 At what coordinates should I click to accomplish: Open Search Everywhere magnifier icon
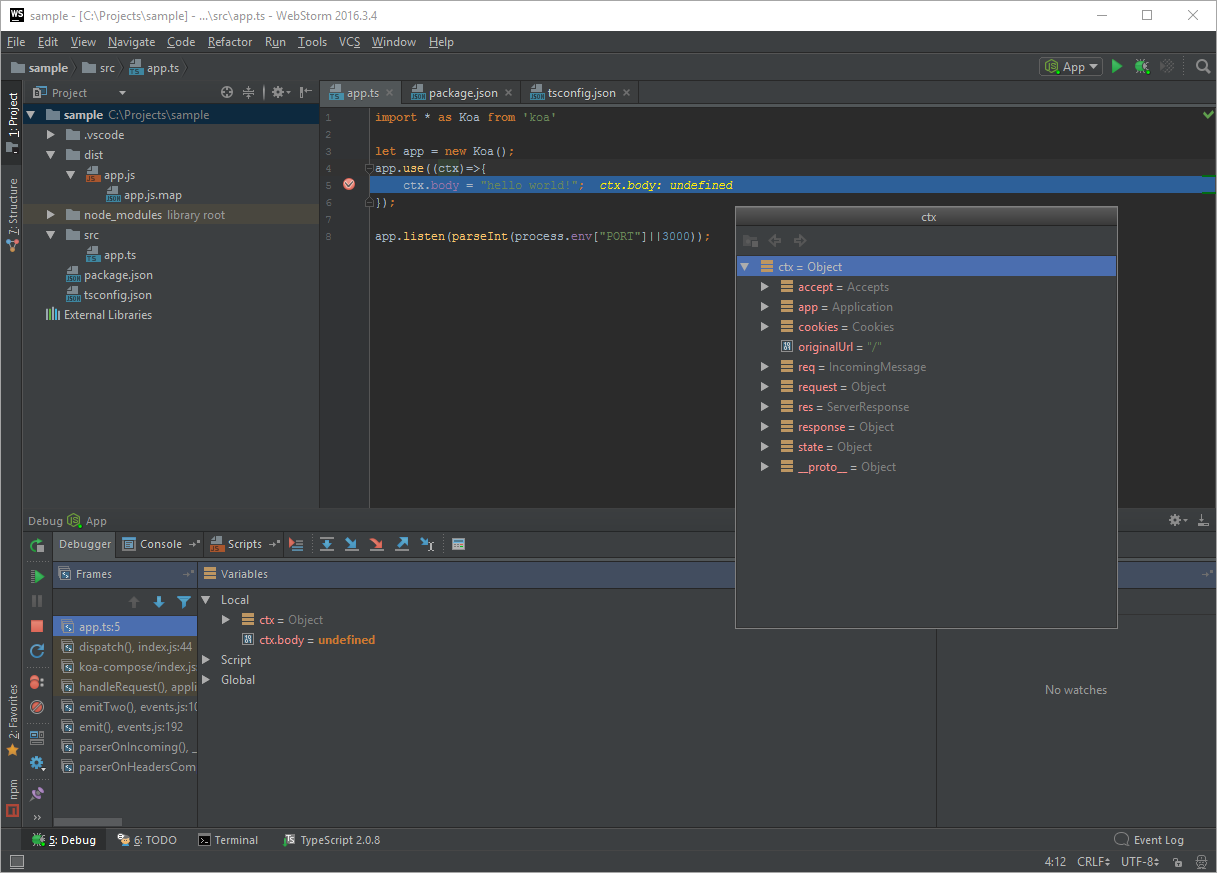[1203, 67]
